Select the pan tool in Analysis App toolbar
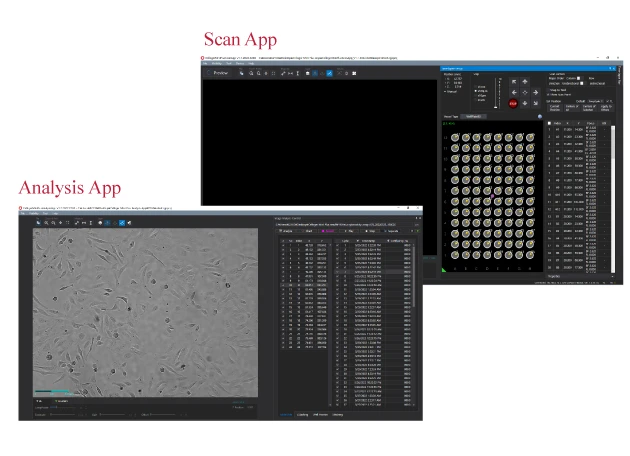630x456 pixels. pos(38,223)
